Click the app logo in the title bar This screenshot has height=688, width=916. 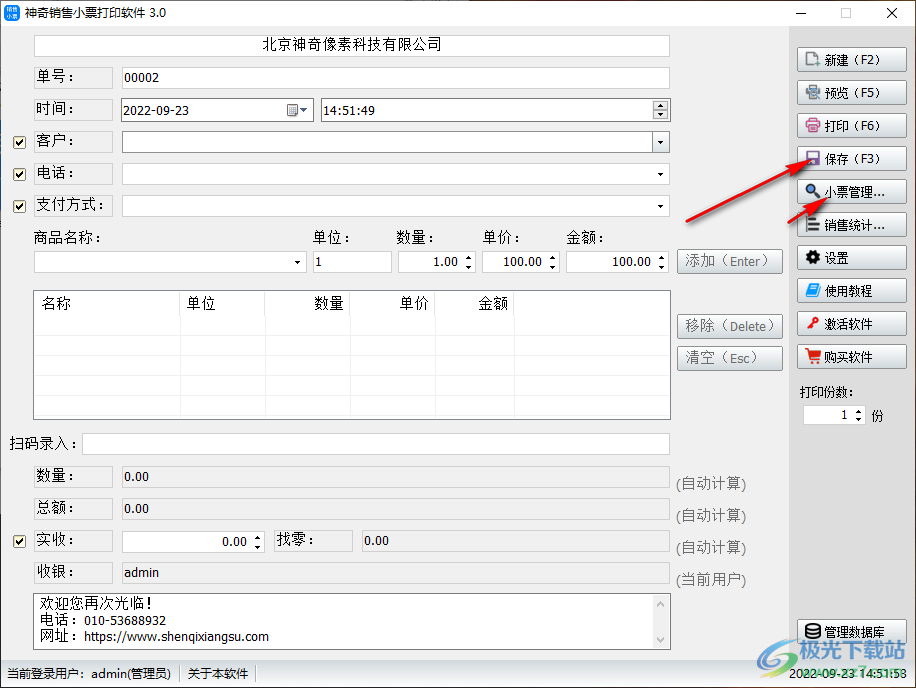[x=12, y=12]
